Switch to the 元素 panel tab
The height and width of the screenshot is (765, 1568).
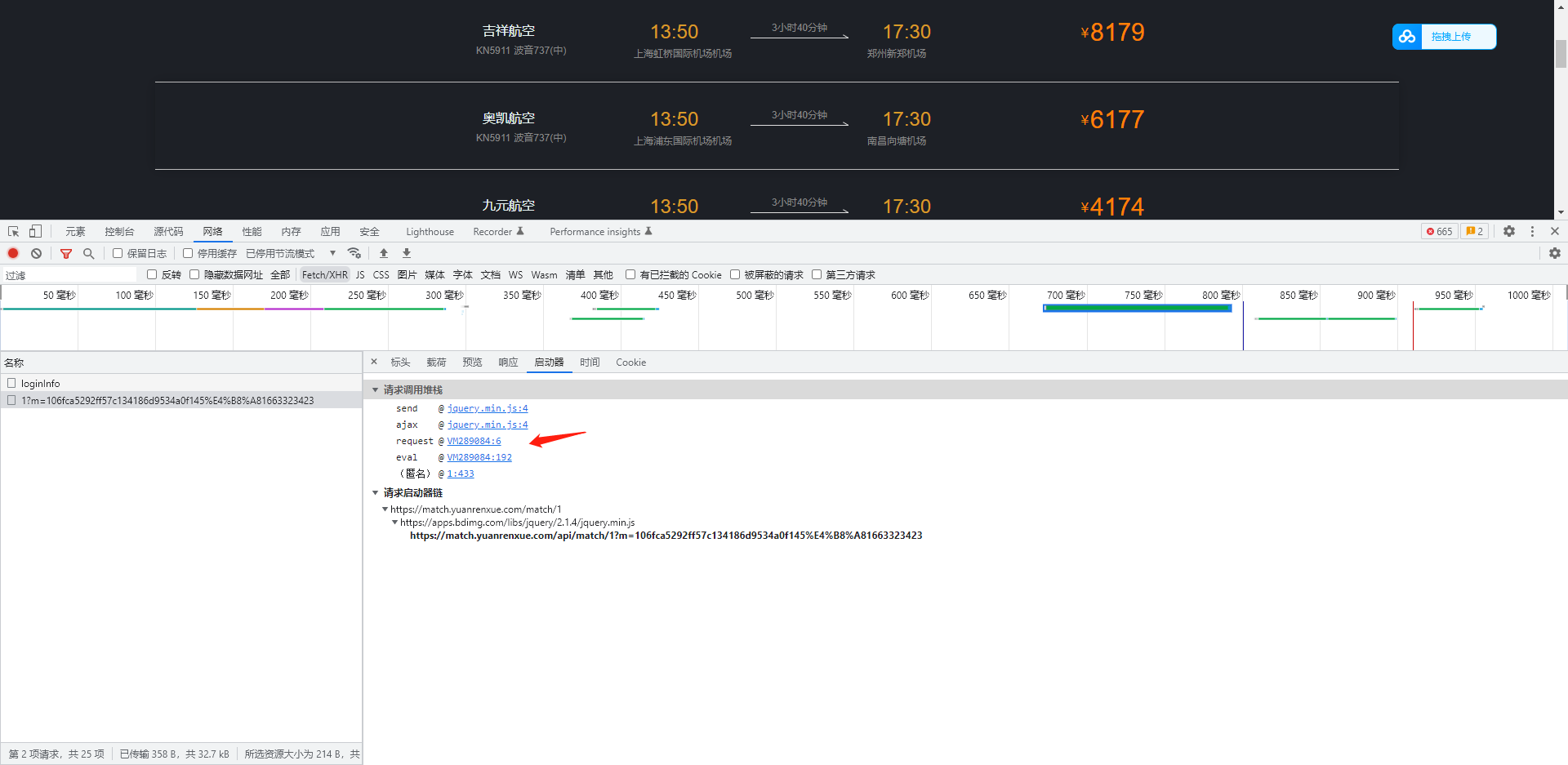75,232
